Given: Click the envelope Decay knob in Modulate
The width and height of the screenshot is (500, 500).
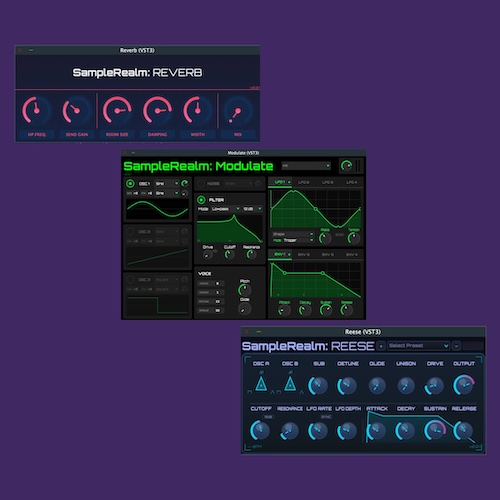Looking at the screenshot, I should (x=305, y=311).
